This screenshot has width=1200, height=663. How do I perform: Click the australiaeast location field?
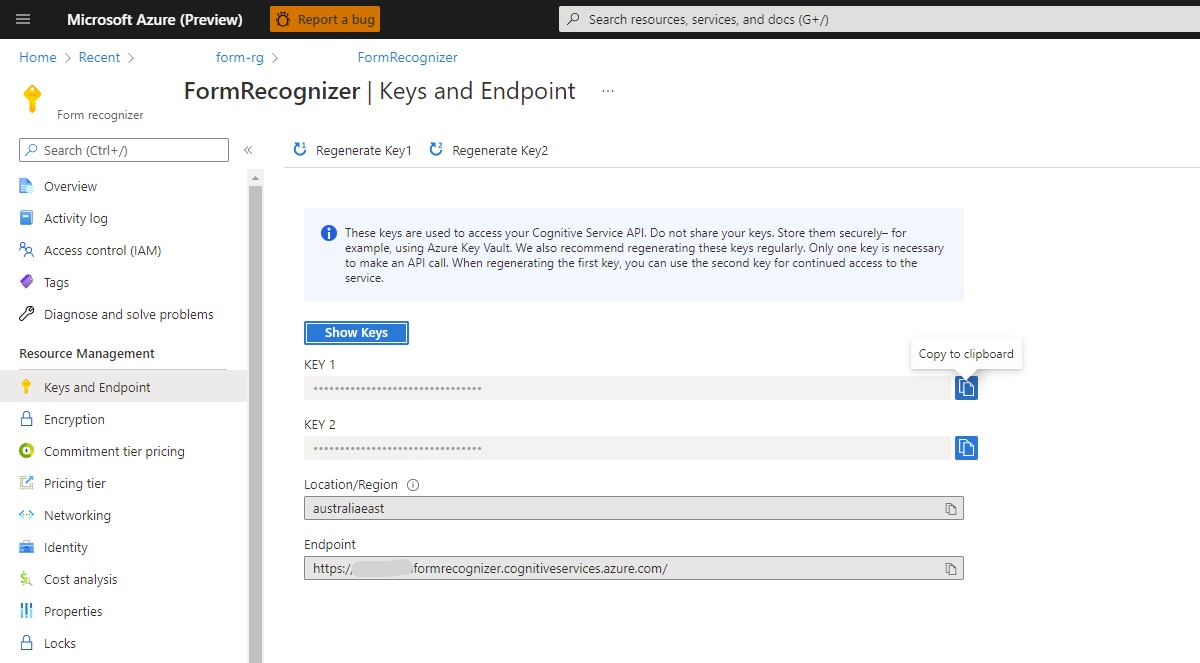pos(634,508)
